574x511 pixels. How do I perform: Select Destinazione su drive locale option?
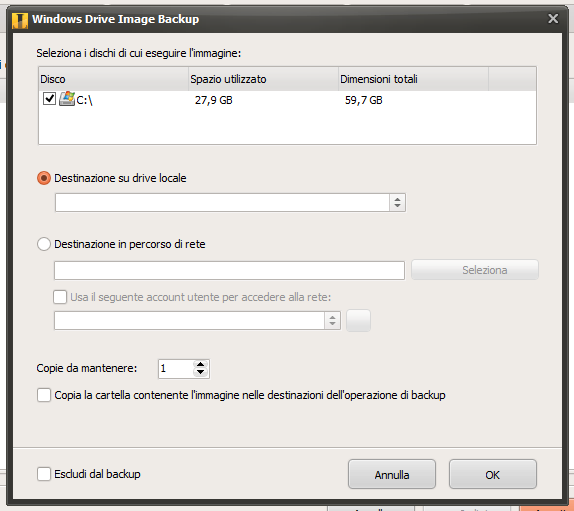(44, 178)
